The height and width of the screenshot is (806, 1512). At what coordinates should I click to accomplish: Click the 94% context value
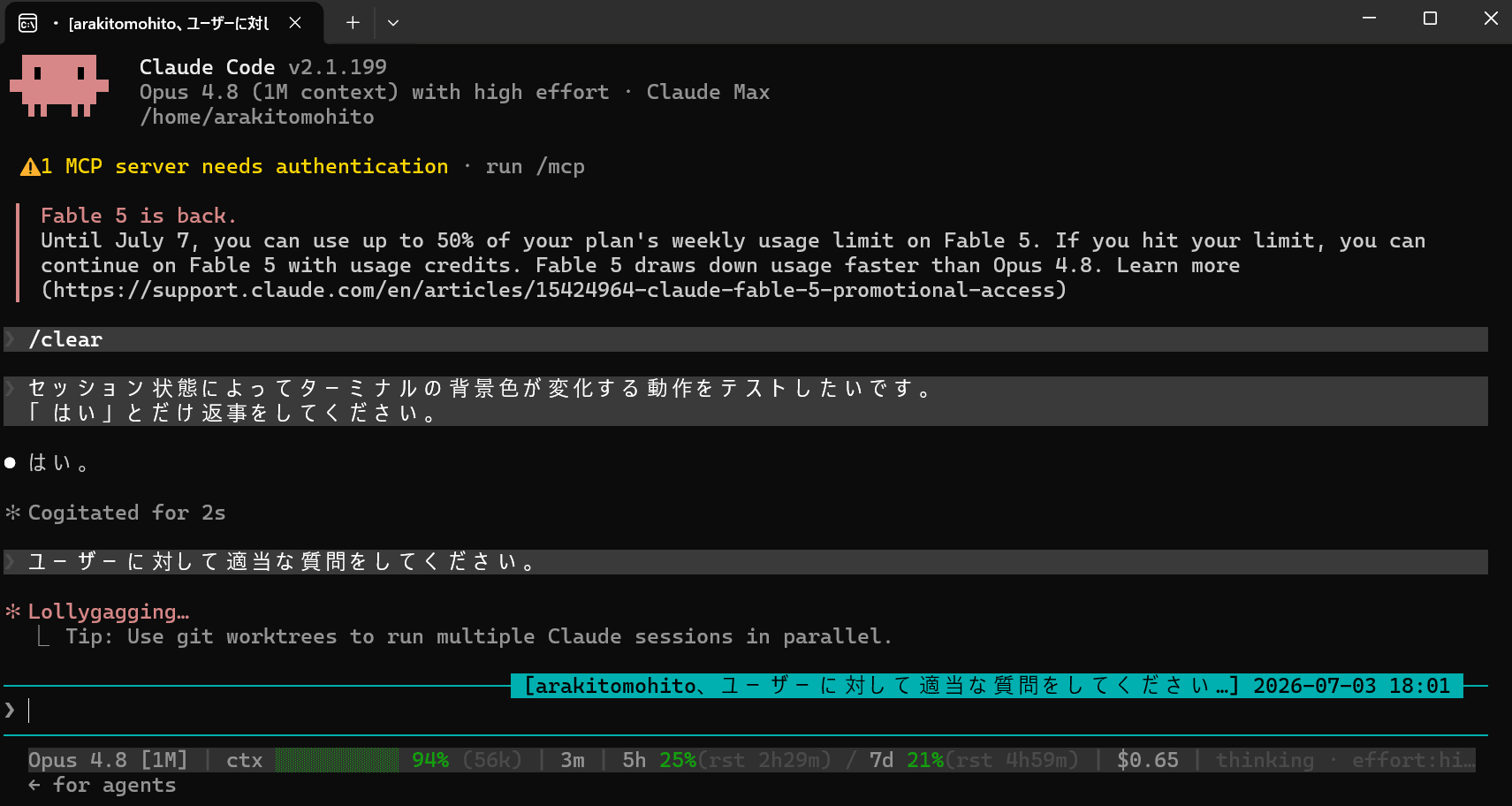click(x=430, y=760)
